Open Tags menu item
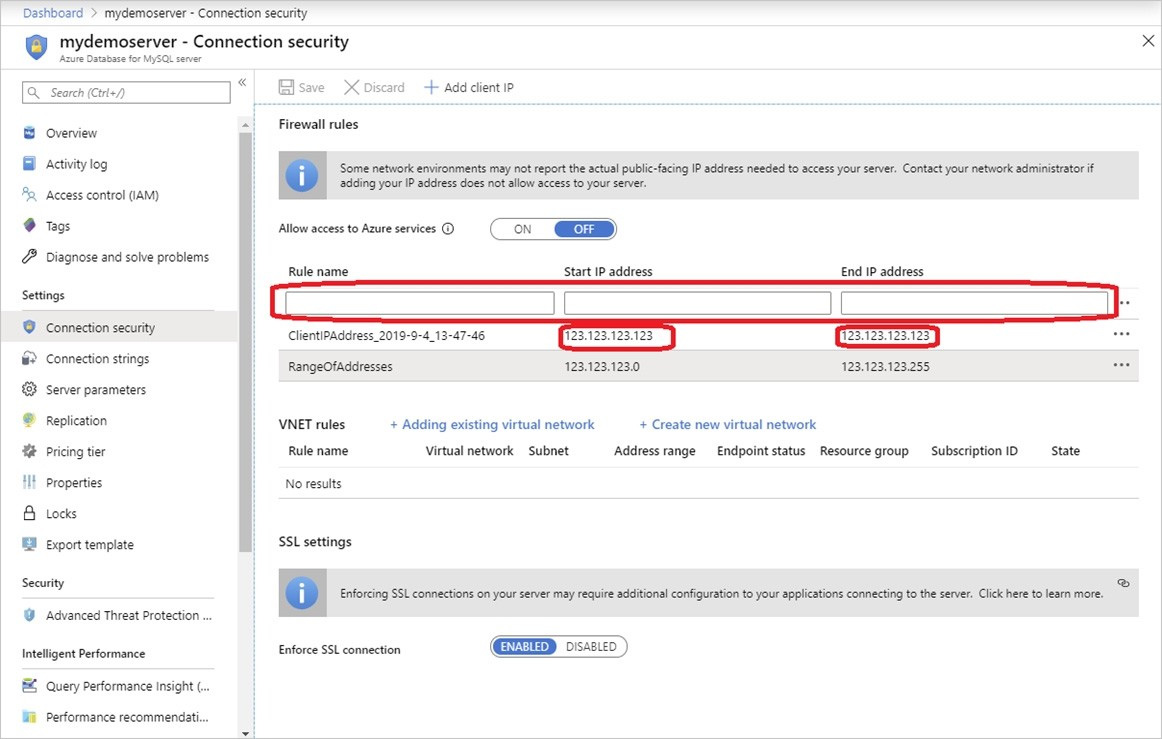 pos(58,226)
